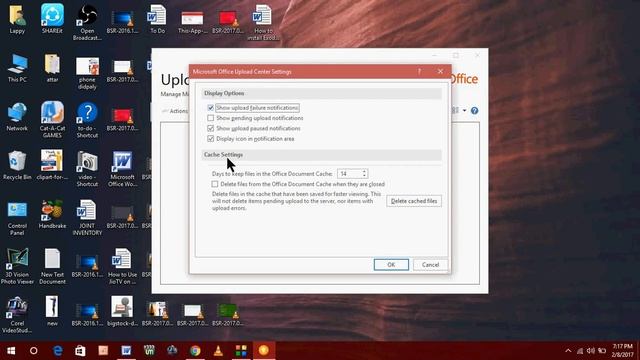Open the Control Panel icon
640x360 pixels.
pos(17,218)
